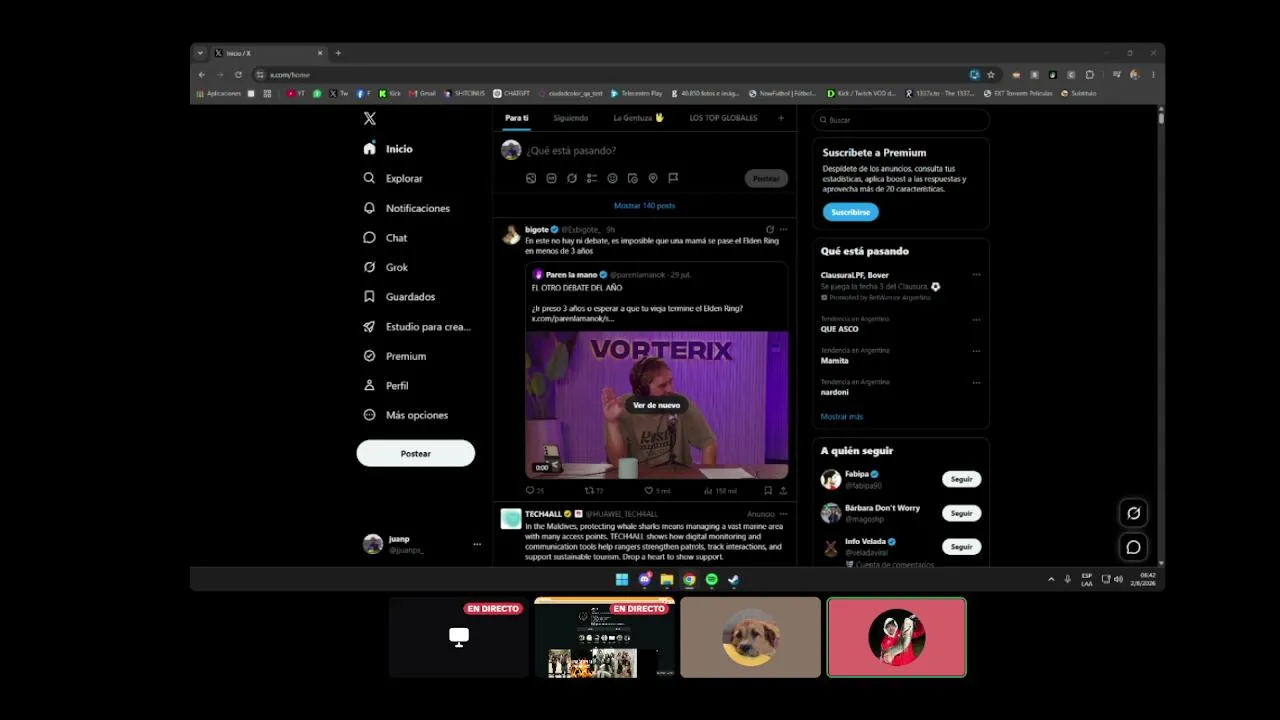Viewport: 1280px width, 720px height.
Task: Open Spotify from the taskbar
Action: pyautogui.click(x=712, y=580)
